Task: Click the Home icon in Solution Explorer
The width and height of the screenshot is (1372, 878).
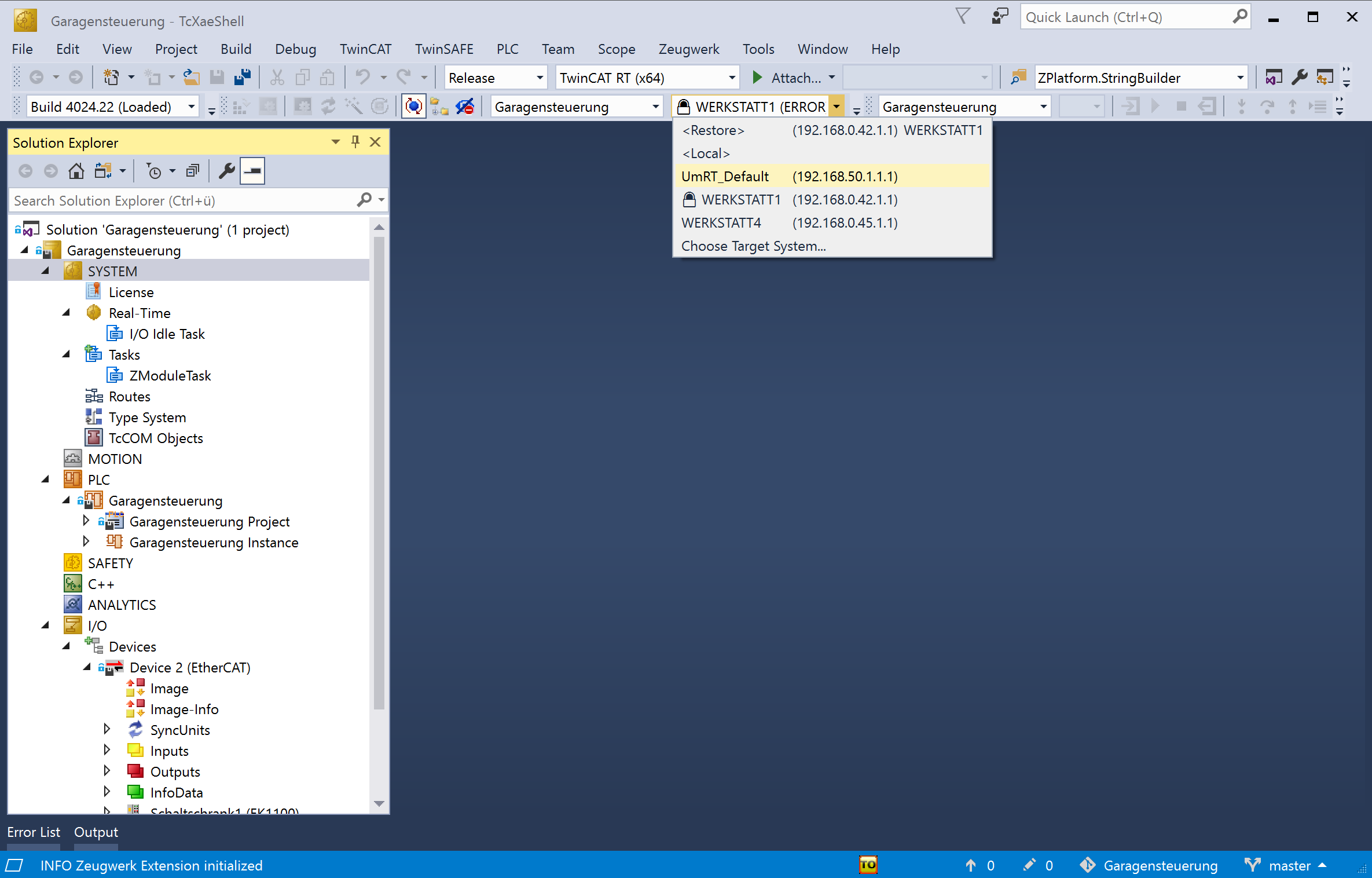Action: tap(76, 171)
